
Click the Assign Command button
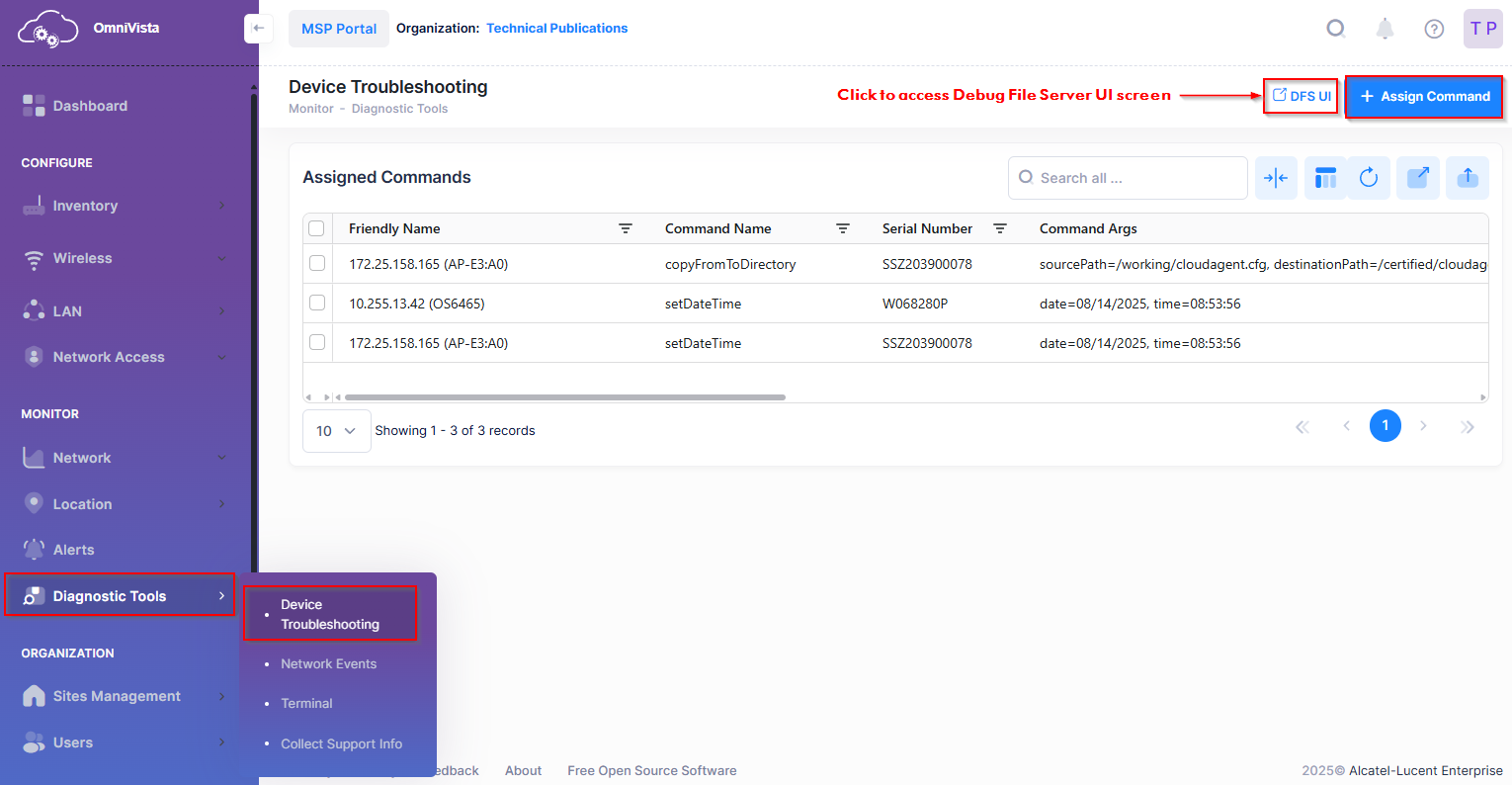tap(1424, 96)
